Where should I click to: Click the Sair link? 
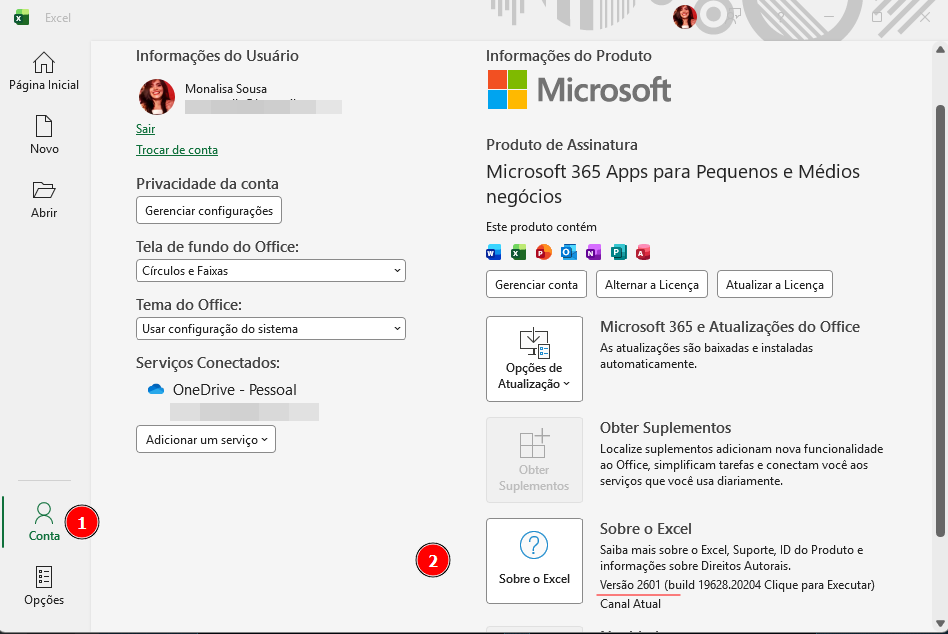(x=145, y=129)
